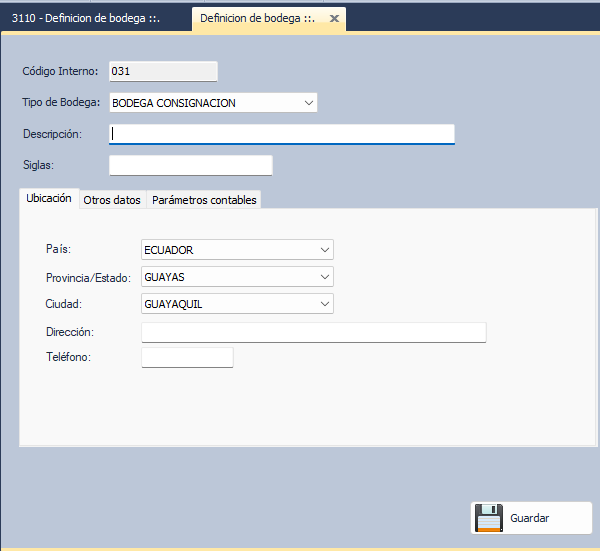Focus the Teléfono input field
The image size is (600, 551).
[x=187, y=358]
